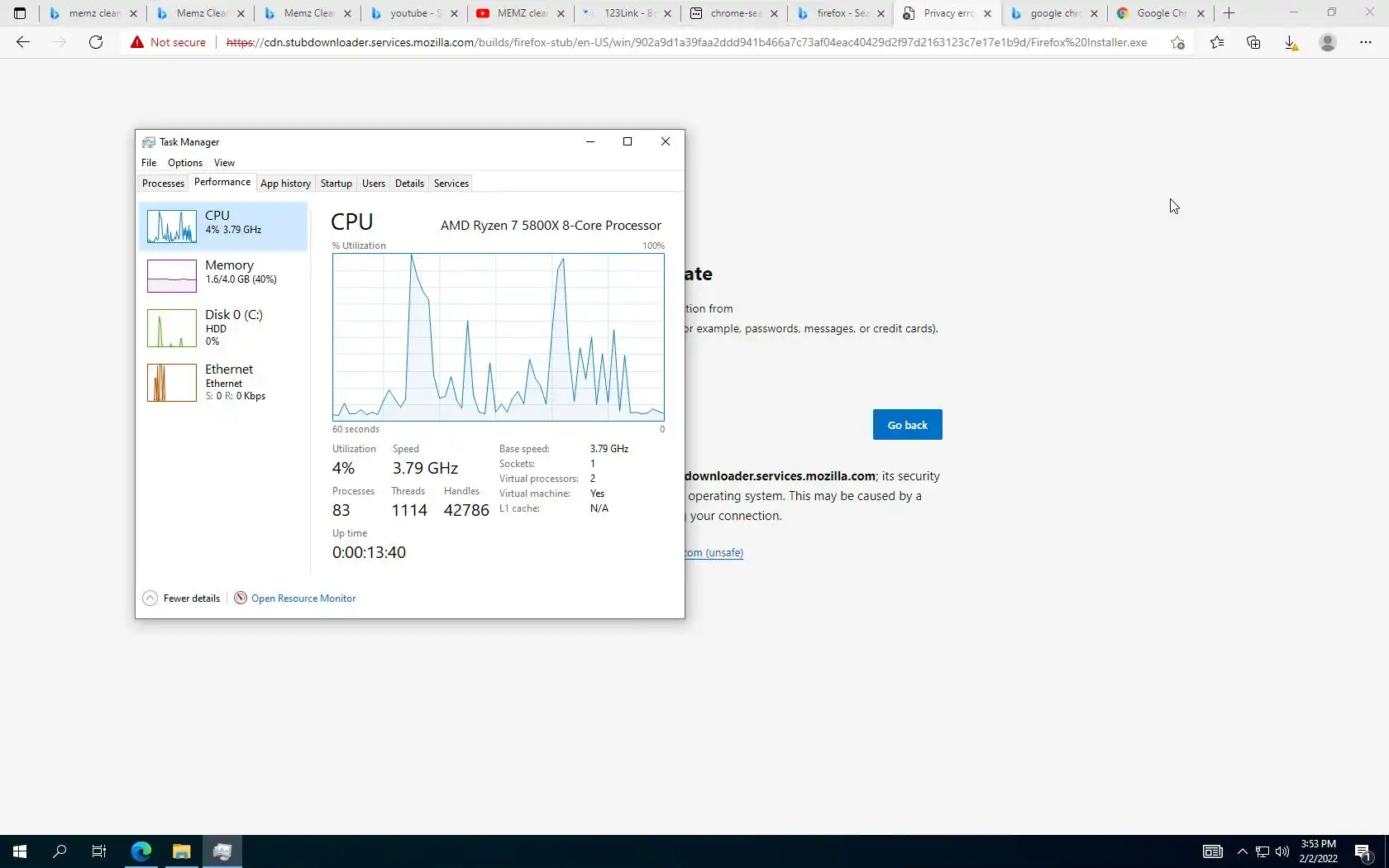Click the blue Go back button
The width and height of the screenshot is (1389, 868).
point(908,425)
